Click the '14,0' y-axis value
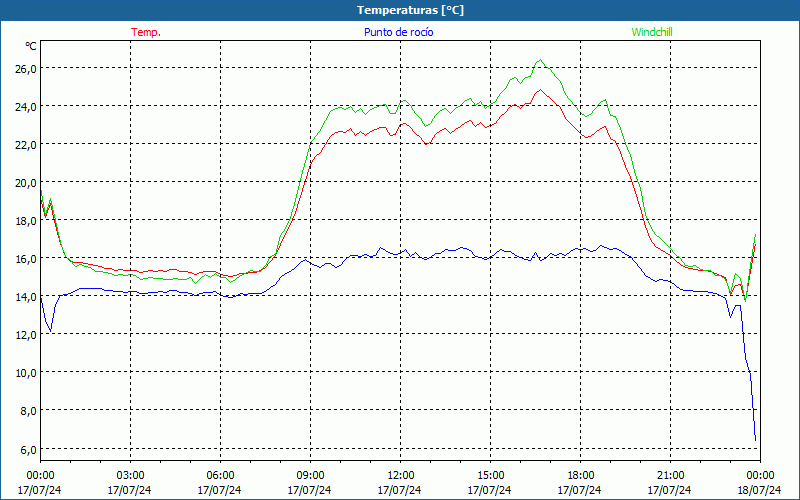Viewport: 800px width, 500px height. [x=26, y=296]
